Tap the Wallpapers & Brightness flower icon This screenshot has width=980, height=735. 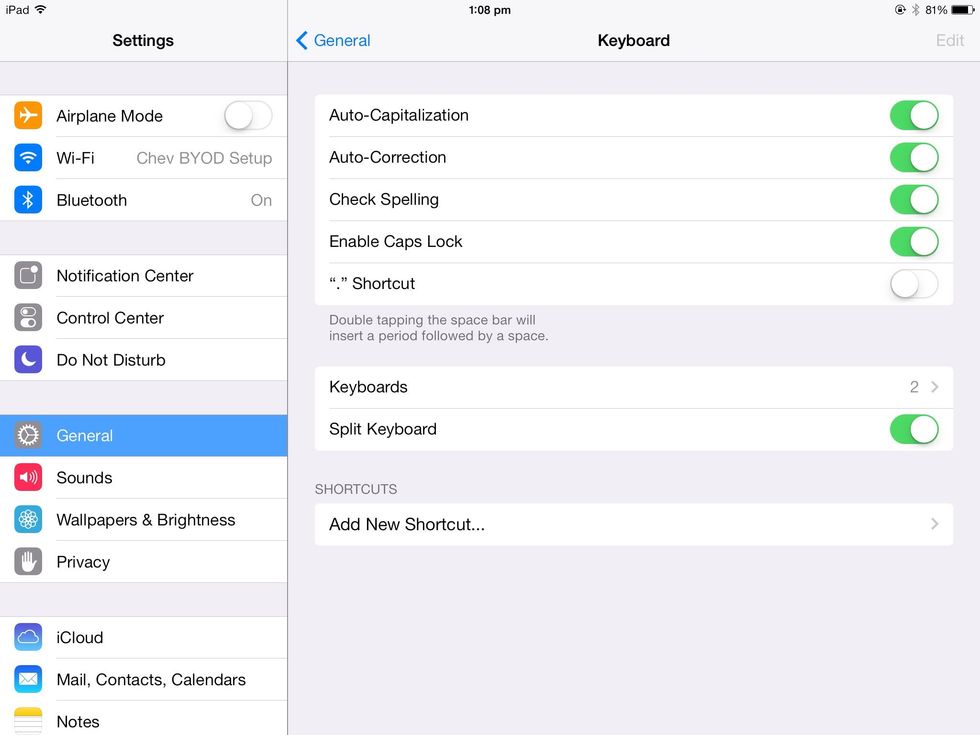[x=28, y=520]
